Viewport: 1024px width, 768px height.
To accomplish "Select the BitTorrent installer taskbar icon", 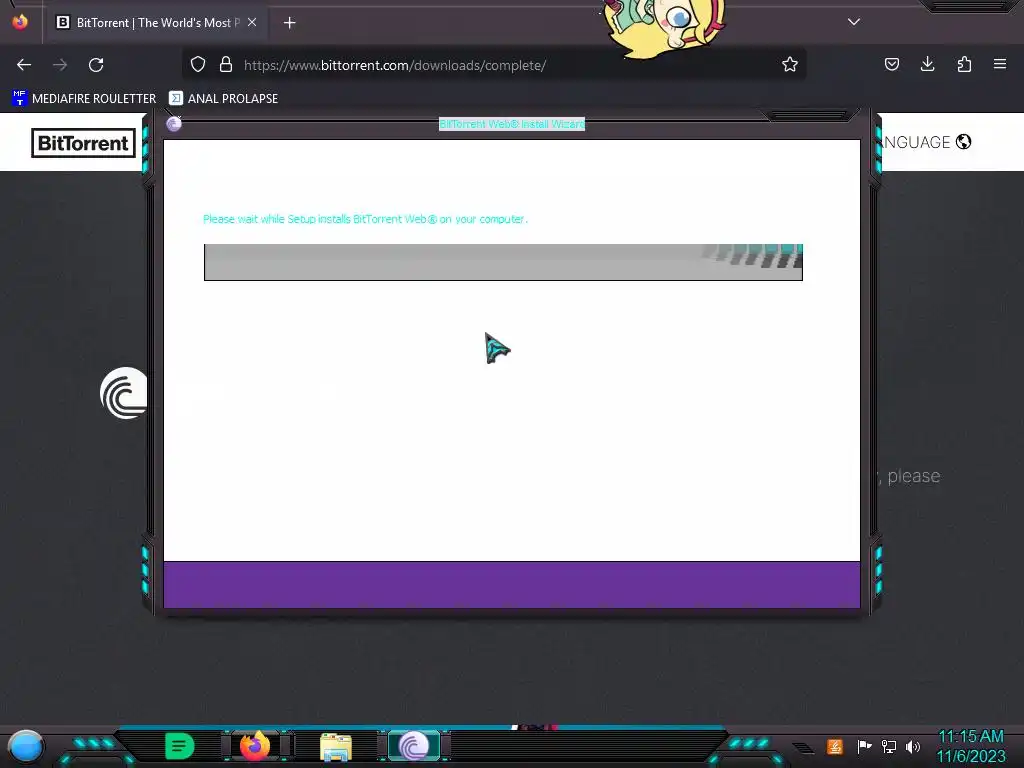I will 414,746.
